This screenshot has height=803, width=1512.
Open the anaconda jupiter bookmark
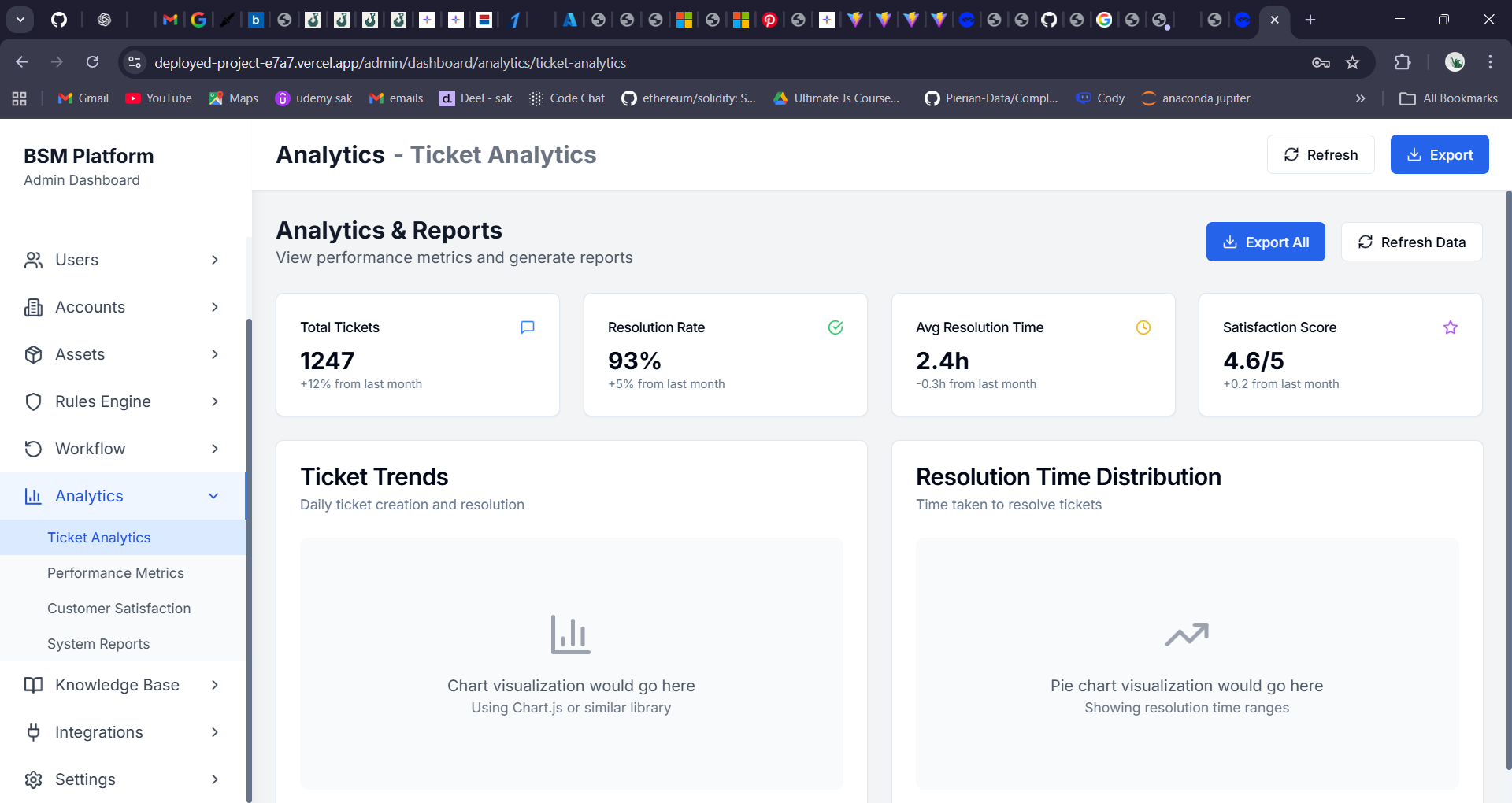[x=1195, y=98]
